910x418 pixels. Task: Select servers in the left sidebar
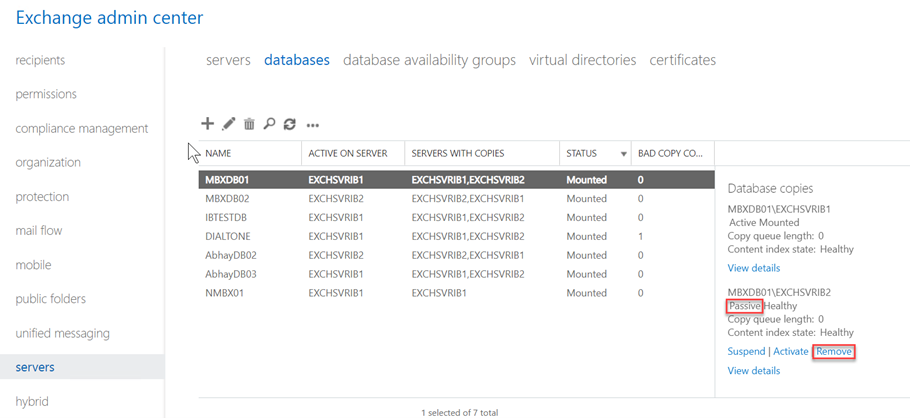pyautogui.click(x=82, y=367)
